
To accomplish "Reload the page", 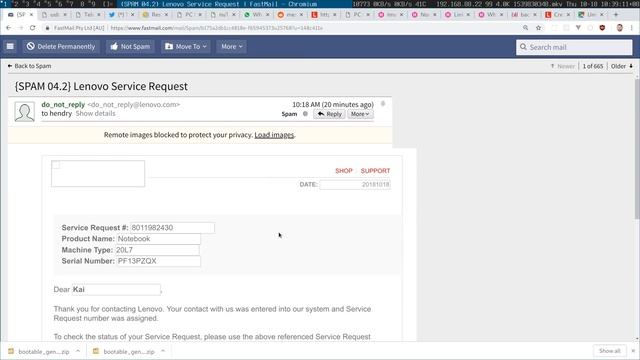I will pos(33,28).
